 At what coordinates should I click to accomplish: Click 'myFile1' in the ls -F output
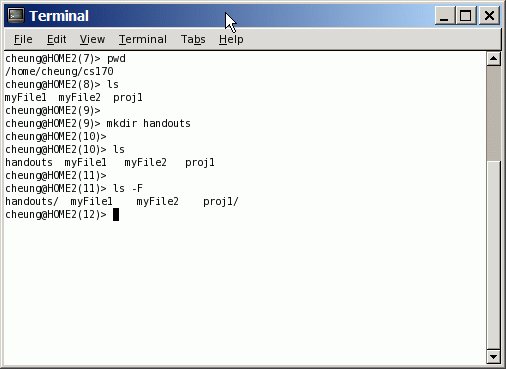point(92,201)
